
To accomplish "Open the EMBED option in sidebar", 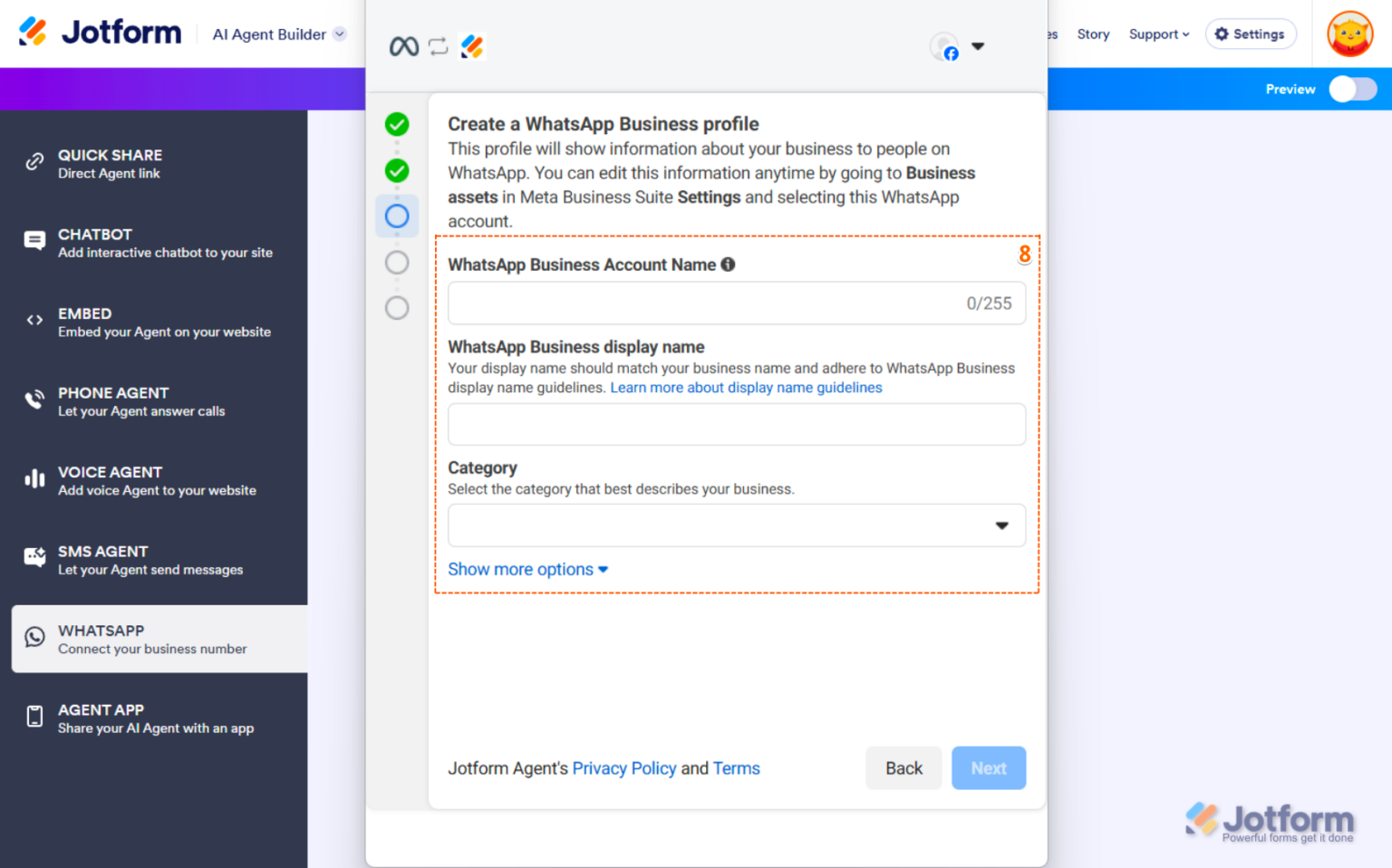I will click(x=34, y=319).
